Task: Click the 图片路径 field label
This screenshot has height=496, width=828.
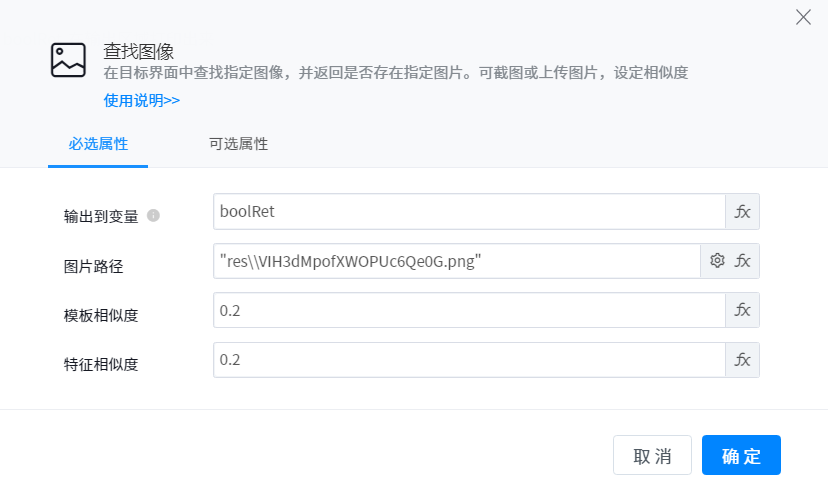Action: click(x=92, y=266)
